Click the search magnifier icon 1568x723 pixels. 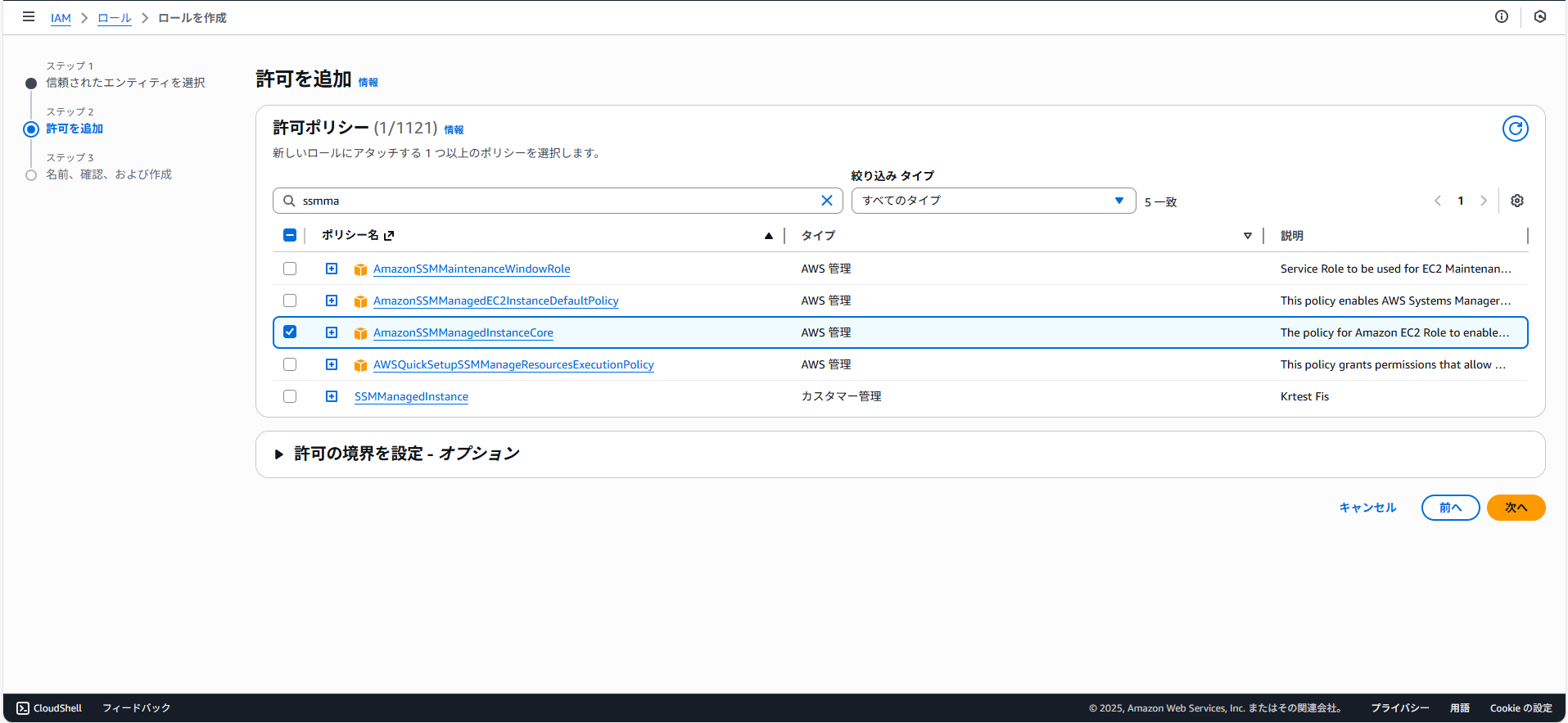(x=289, y=201)
